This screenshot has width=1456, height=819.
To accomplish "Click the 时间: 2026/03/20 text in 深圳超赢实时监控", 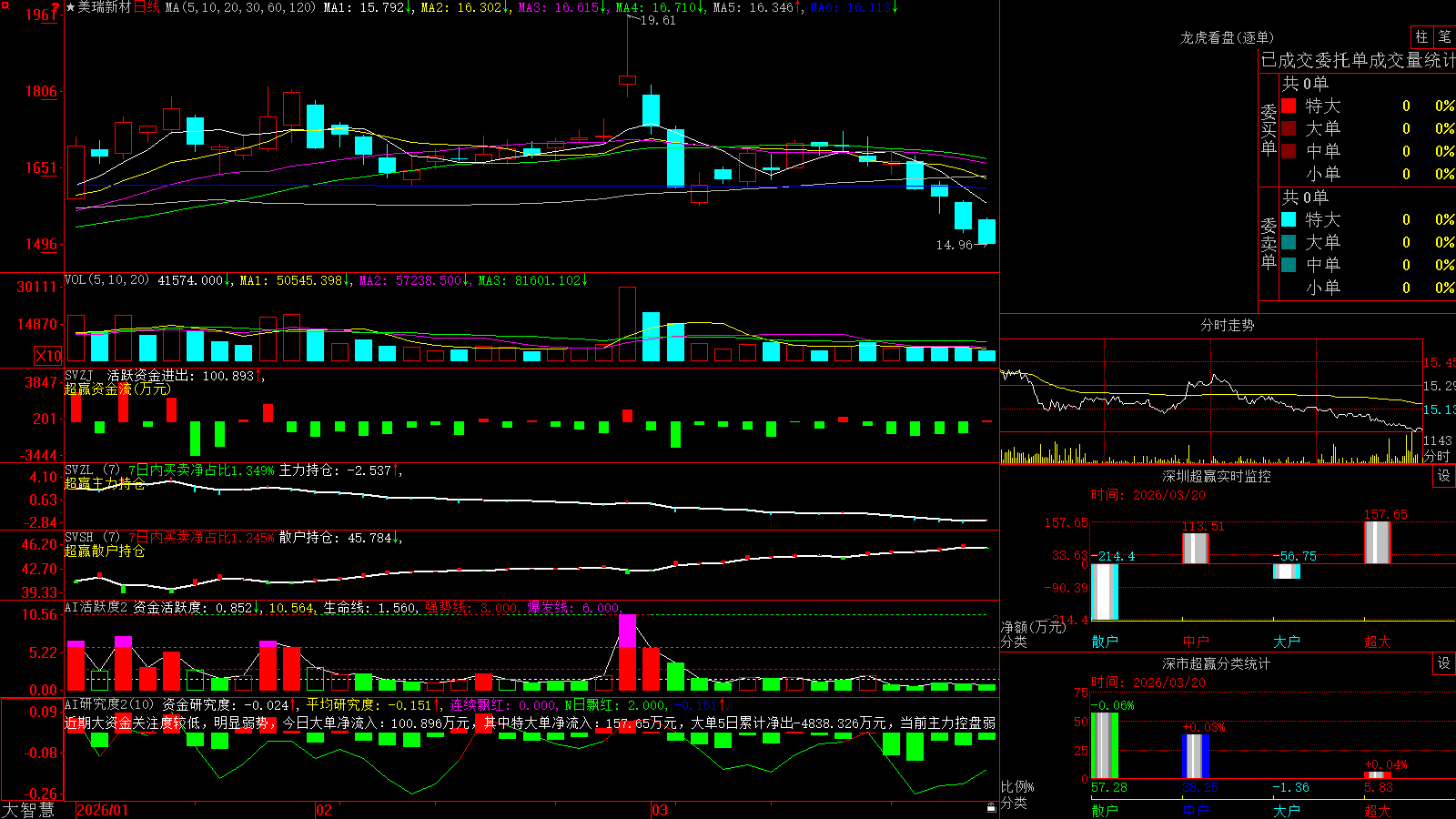I will tap(1148, 495).
